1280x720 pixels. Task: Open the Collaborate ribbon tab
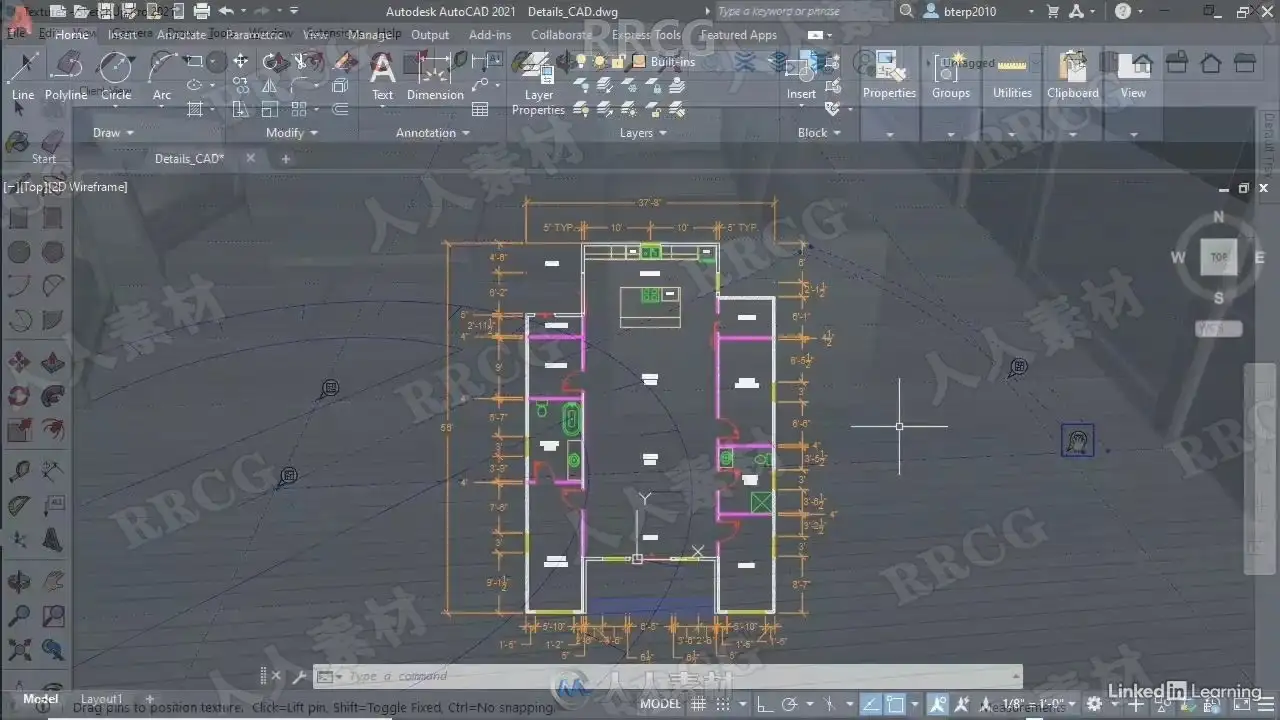tap(561, 34)
